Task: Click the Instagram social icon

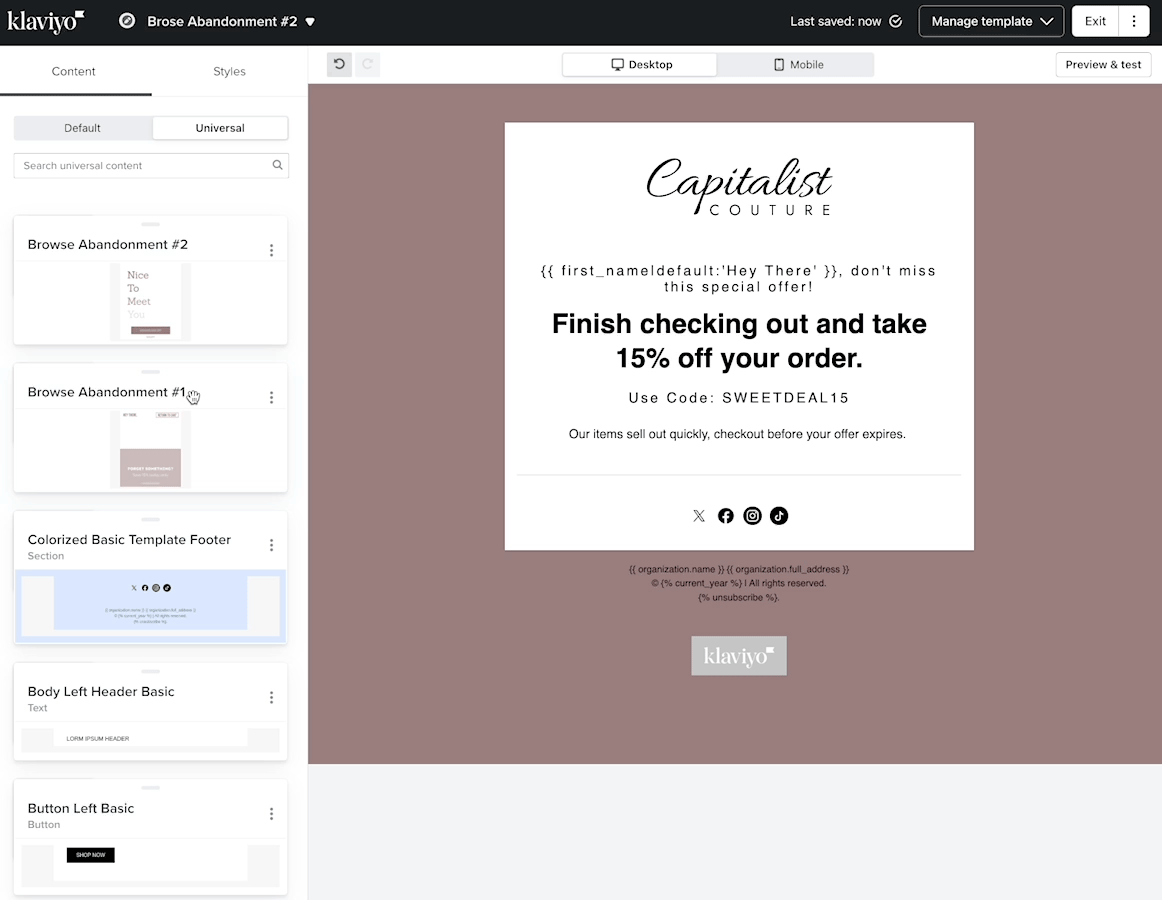Action: coord(752,516)
